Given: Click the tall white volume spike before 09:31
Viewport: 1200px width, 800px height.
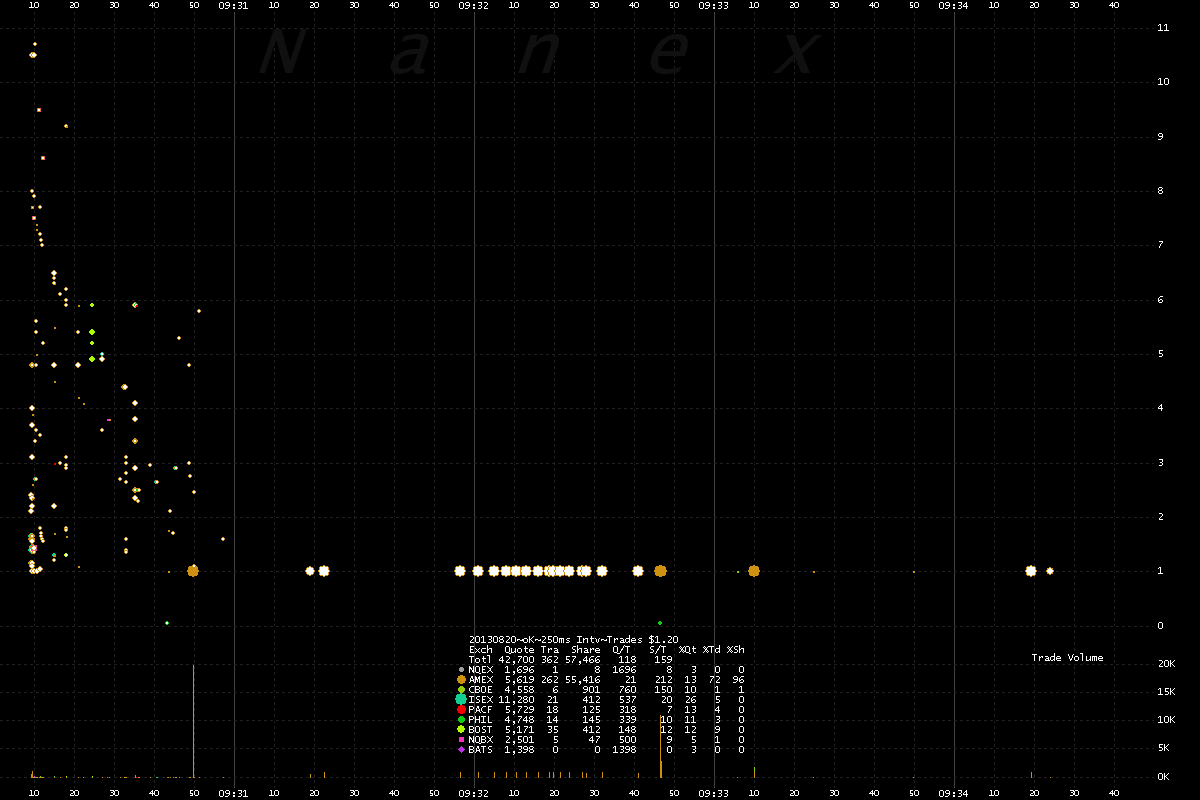Looking at the screenshot, I should click(193, 721).
